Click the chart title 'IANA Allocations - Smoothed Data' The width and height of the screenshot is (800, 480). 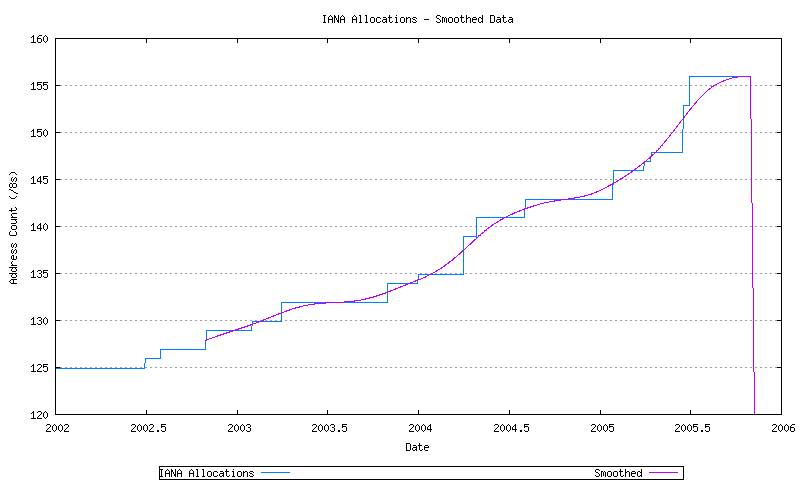[x=418, y=19]
